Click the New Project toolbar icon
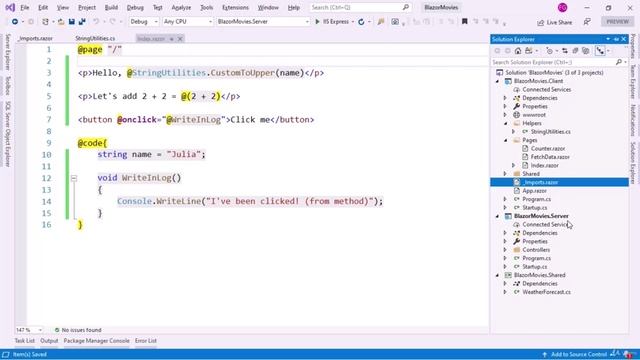 click(x=45, y=22)
